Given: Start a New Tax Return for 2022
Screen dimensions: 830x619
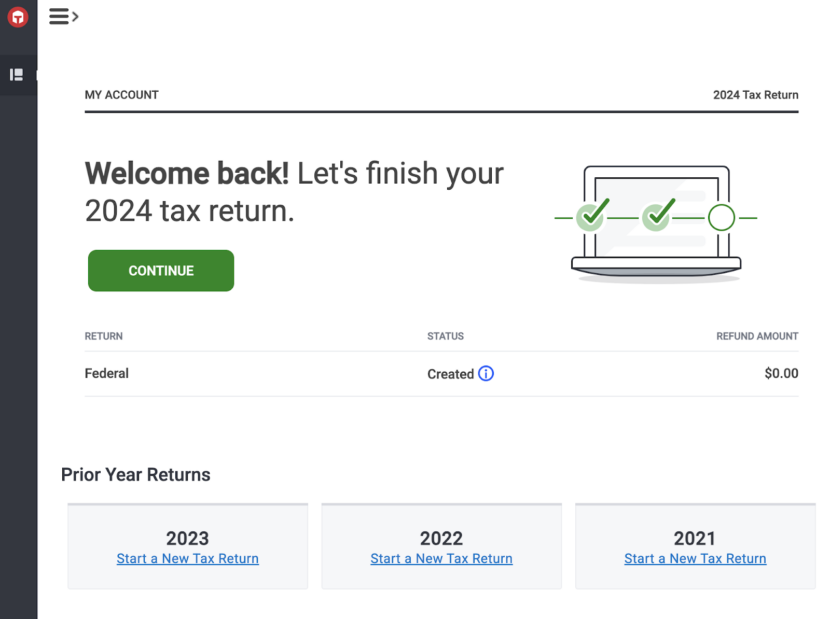Looking at the screenshot, I should click(441, 558).
